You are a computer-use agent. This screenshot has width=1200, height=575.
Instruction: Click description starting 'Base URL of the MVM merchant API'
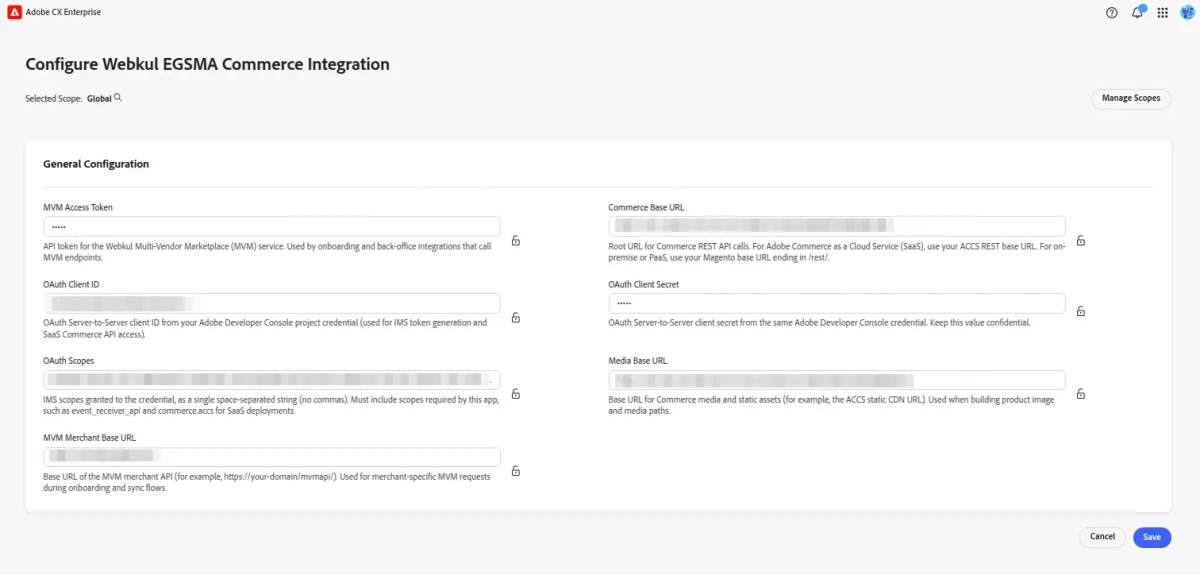(x=267, y=482)
